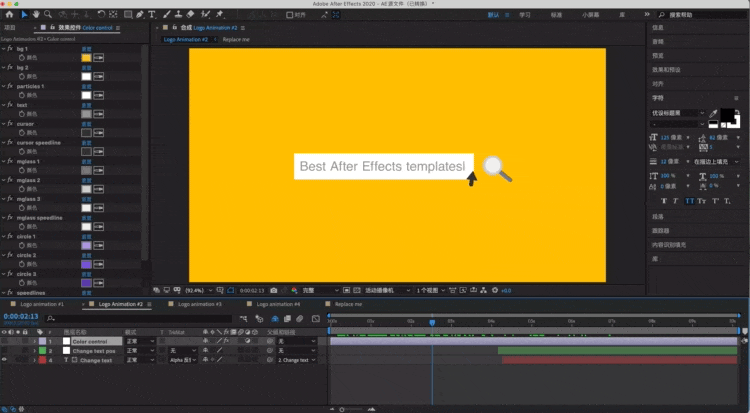Toggle visibility eye for Change text layer
750x413 pixels.
(x=4, y=360)
